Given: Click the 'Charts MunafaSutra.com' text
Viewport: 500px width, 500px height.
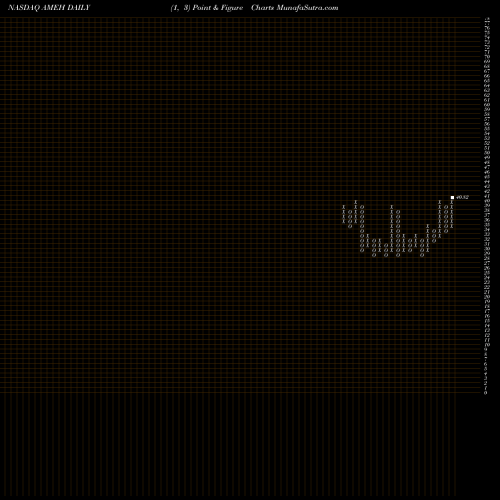Looking at the screenshot, I should click(x=295, y=8).
